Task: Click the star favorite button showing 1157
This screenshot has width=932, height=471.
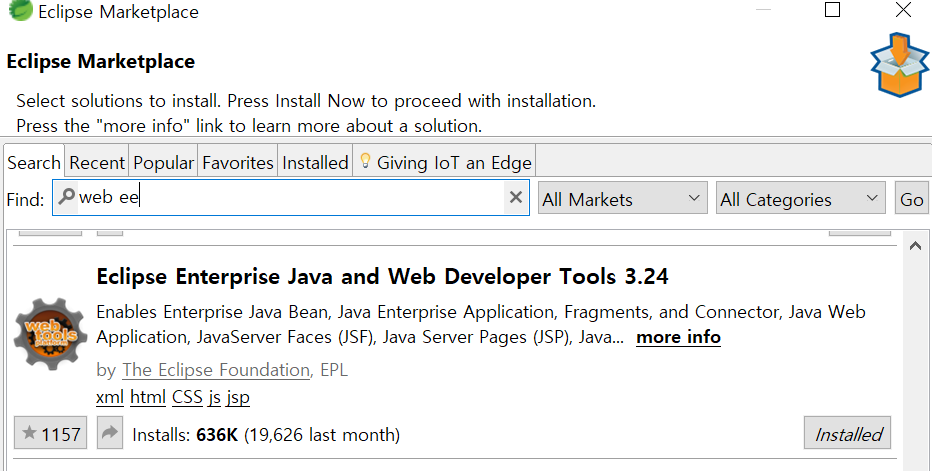Action: pyautogui.click(x=51, y=433)
